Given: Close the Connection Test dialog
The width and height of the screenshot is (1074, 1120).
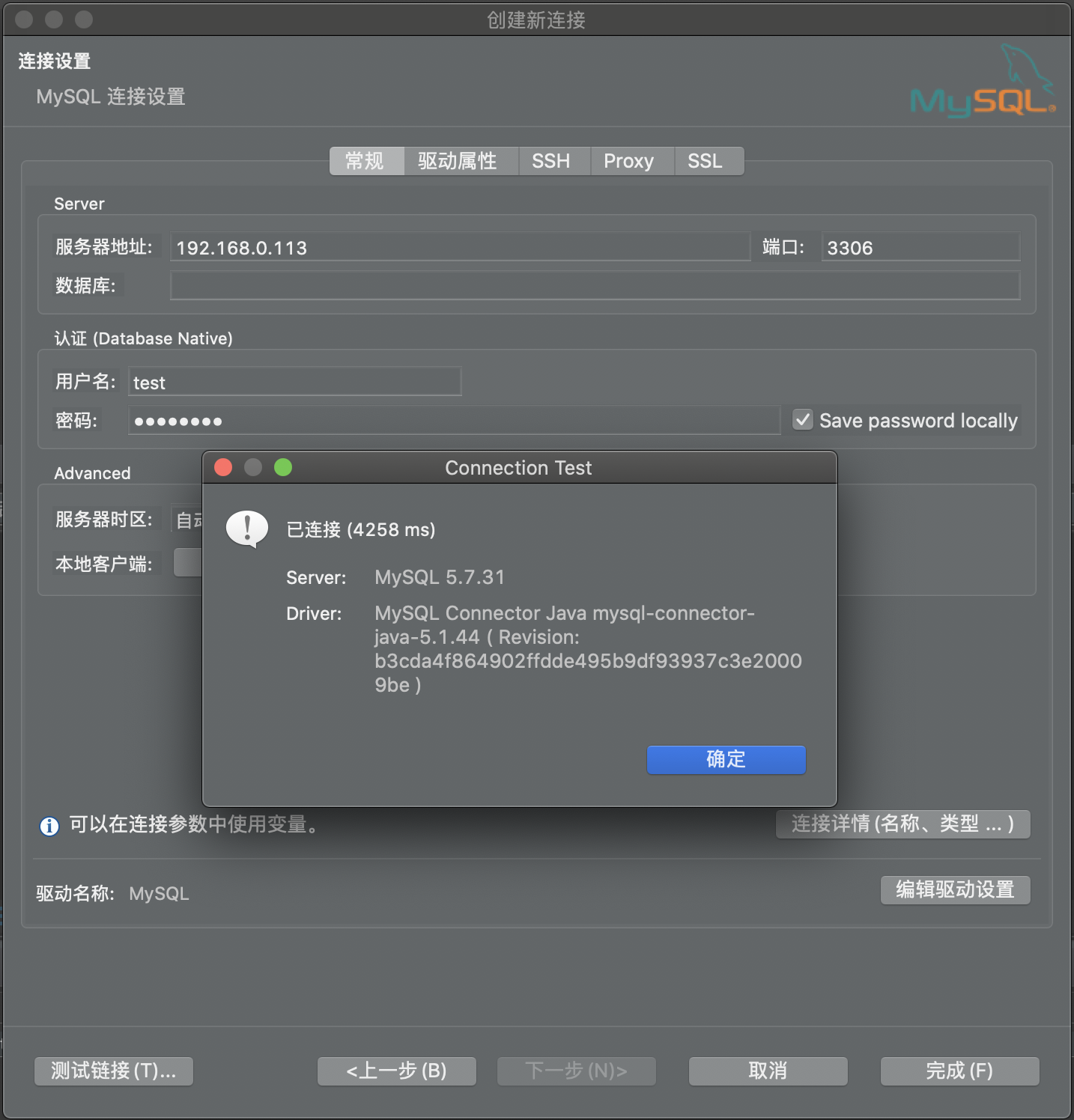Looking at the screenshot, I should click(x=223, y=467).
